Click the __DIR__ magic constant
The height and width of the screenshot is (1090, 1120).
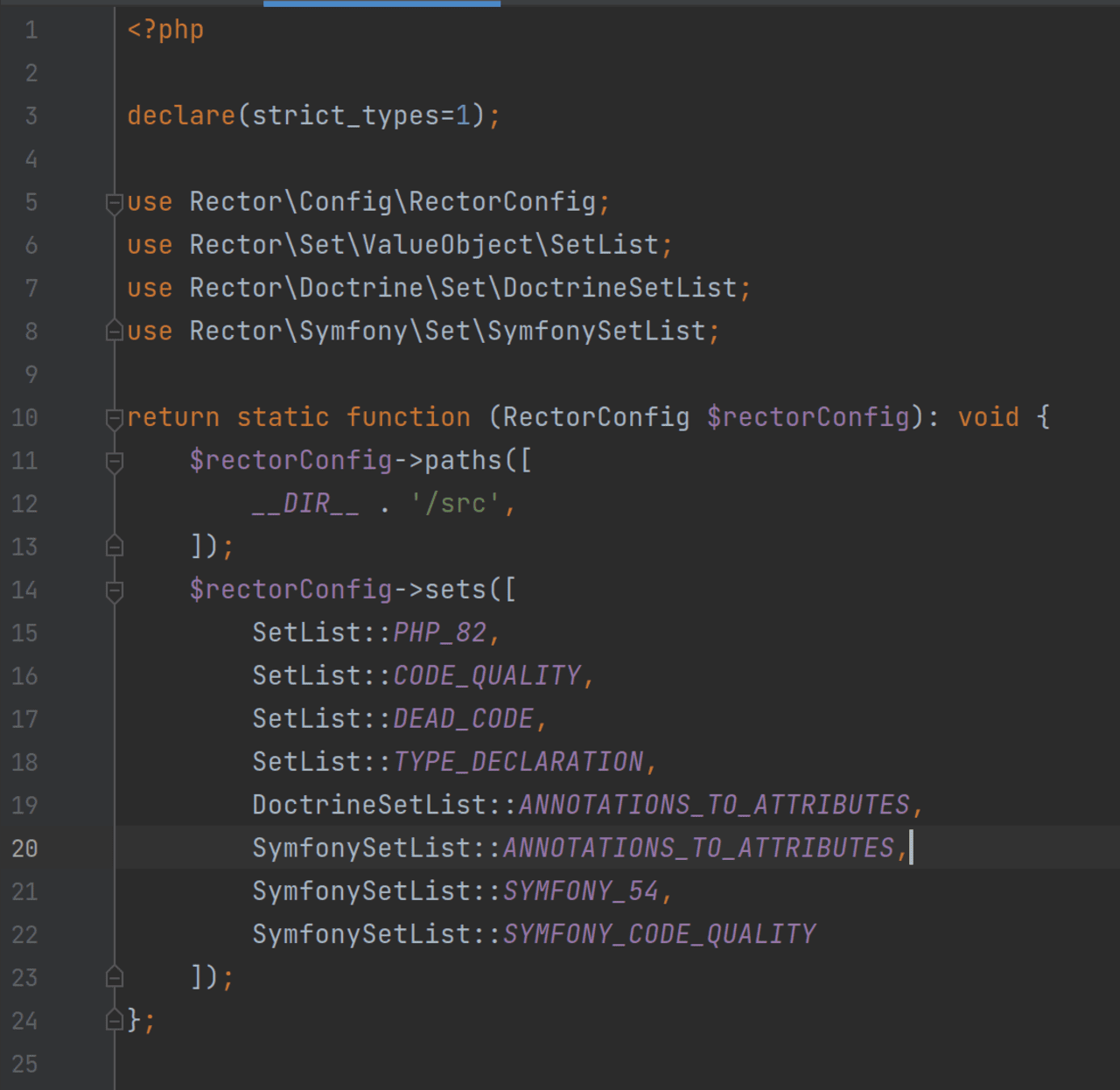[x=305, y=504]
